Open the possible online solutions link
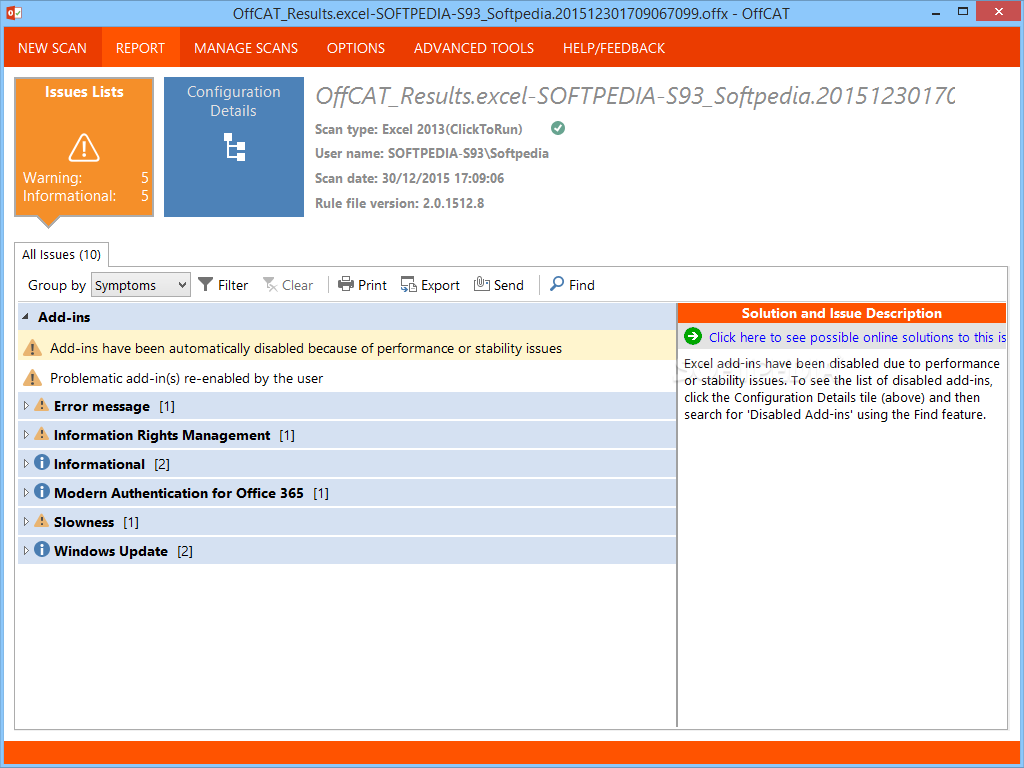 point(857,337)
